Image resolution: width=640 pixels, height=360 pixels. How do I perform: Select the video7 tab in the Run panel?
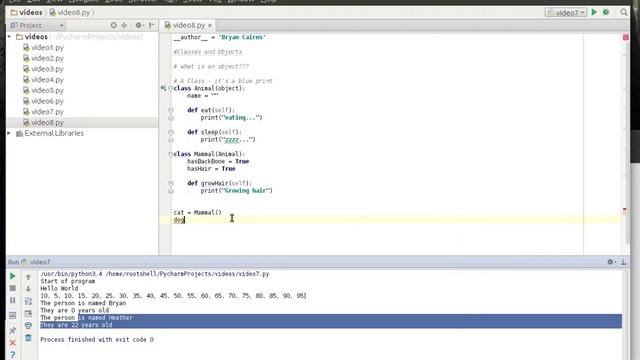36,262
